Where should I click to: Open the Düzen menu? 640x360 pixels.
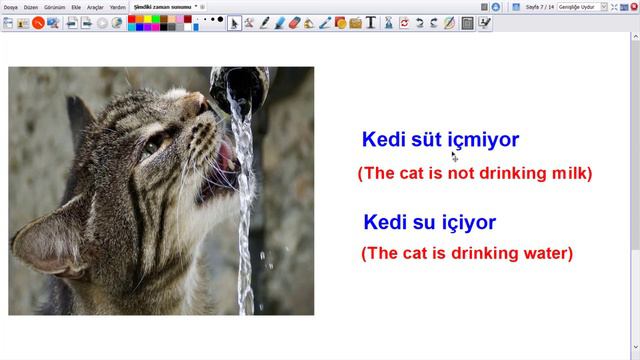[x=31, y=7]
